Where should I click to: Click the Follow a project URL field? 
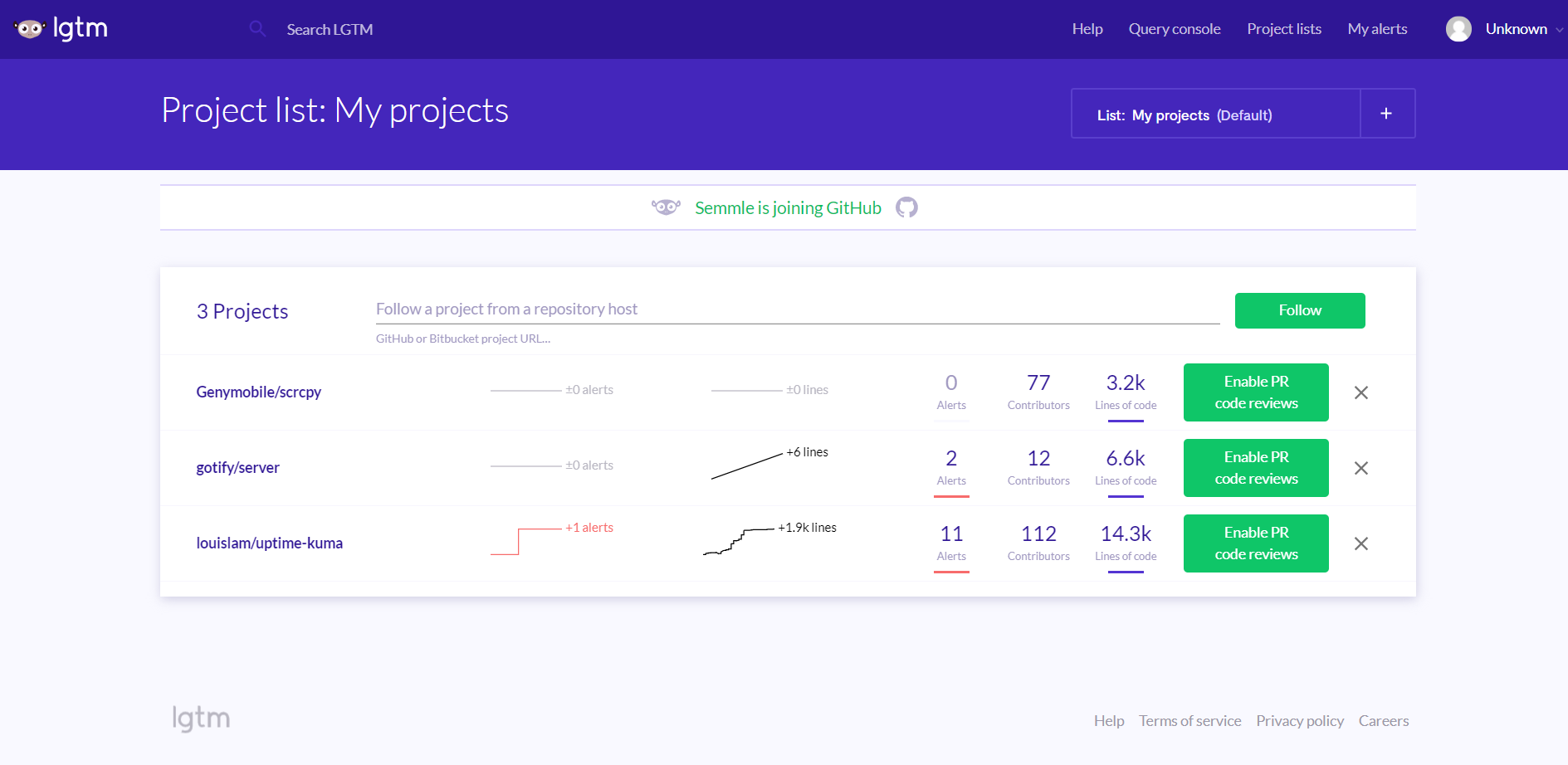click(798, 309)
